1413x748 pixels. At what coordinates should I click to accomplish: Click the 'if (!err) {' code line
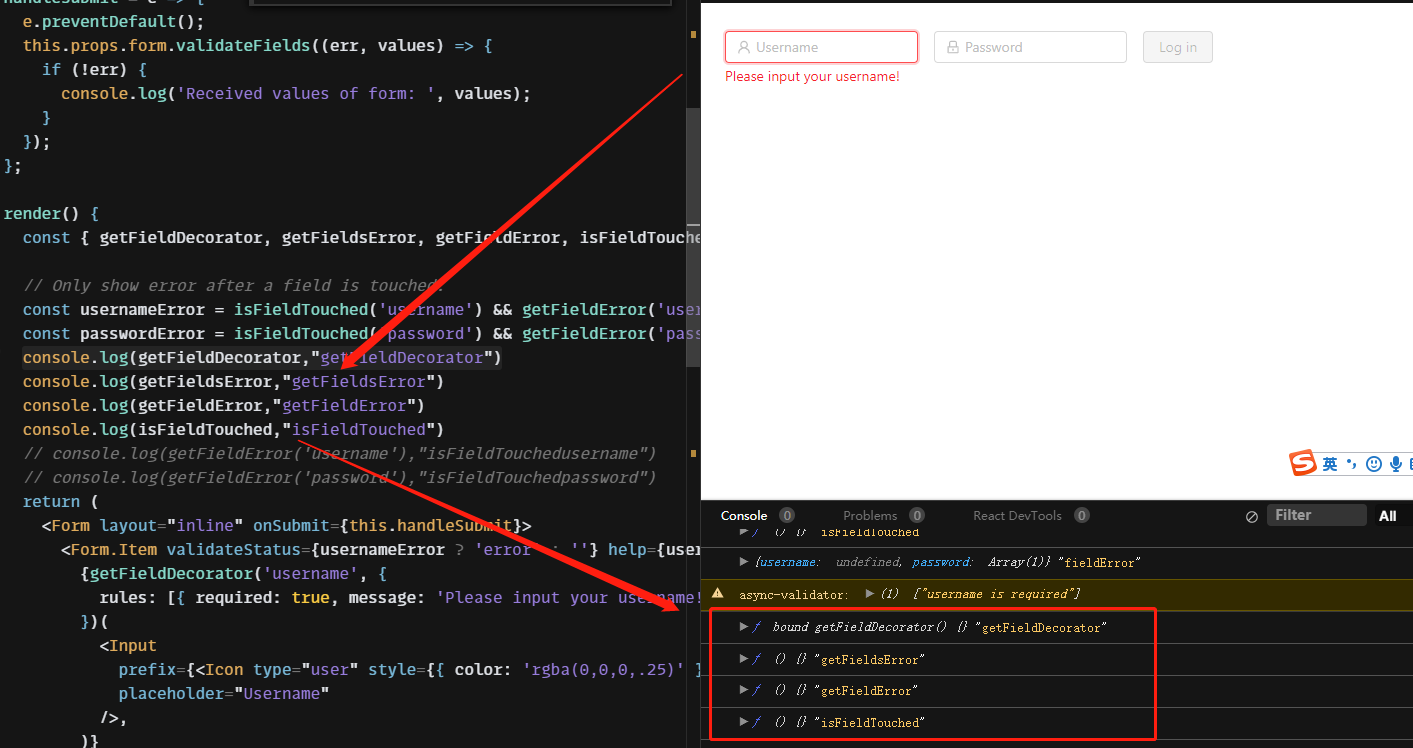tap(95, 69)
